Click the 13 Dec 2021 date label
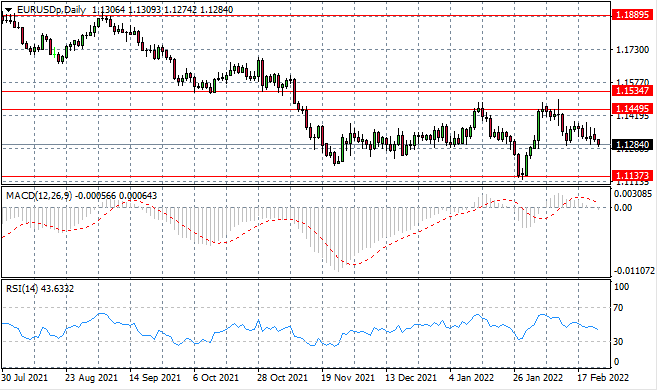The image size is (657, 390). (x=411, y=377)
